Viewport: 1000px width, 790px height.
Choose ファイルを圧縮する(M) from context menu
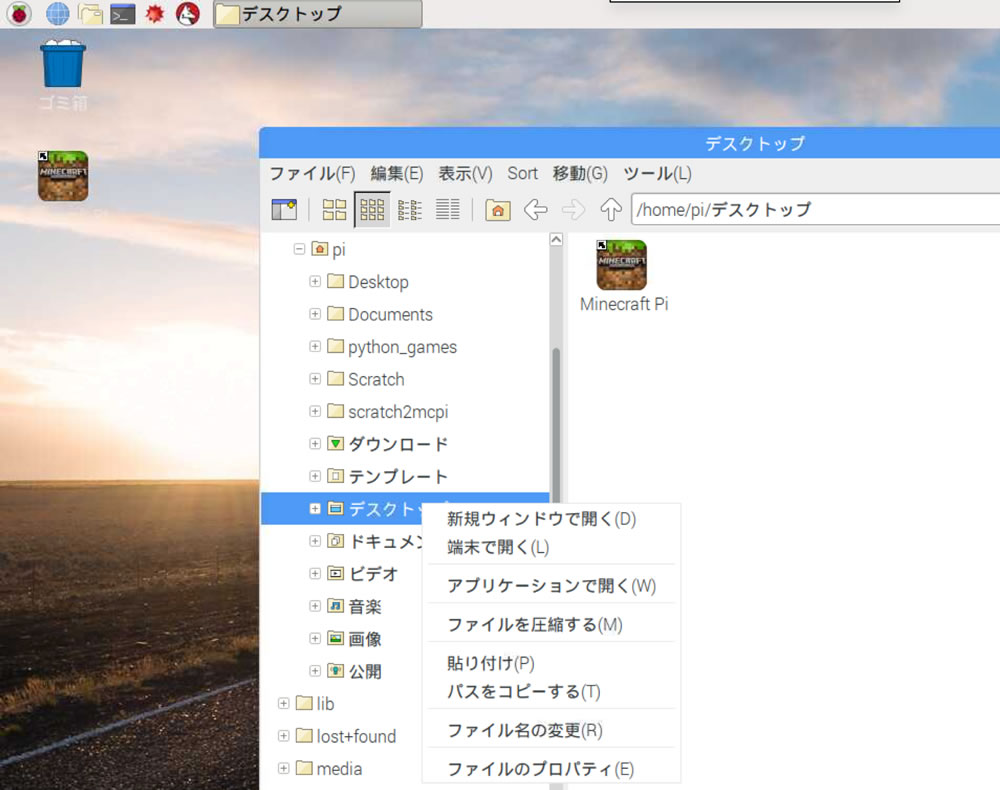tap(551, 625)
